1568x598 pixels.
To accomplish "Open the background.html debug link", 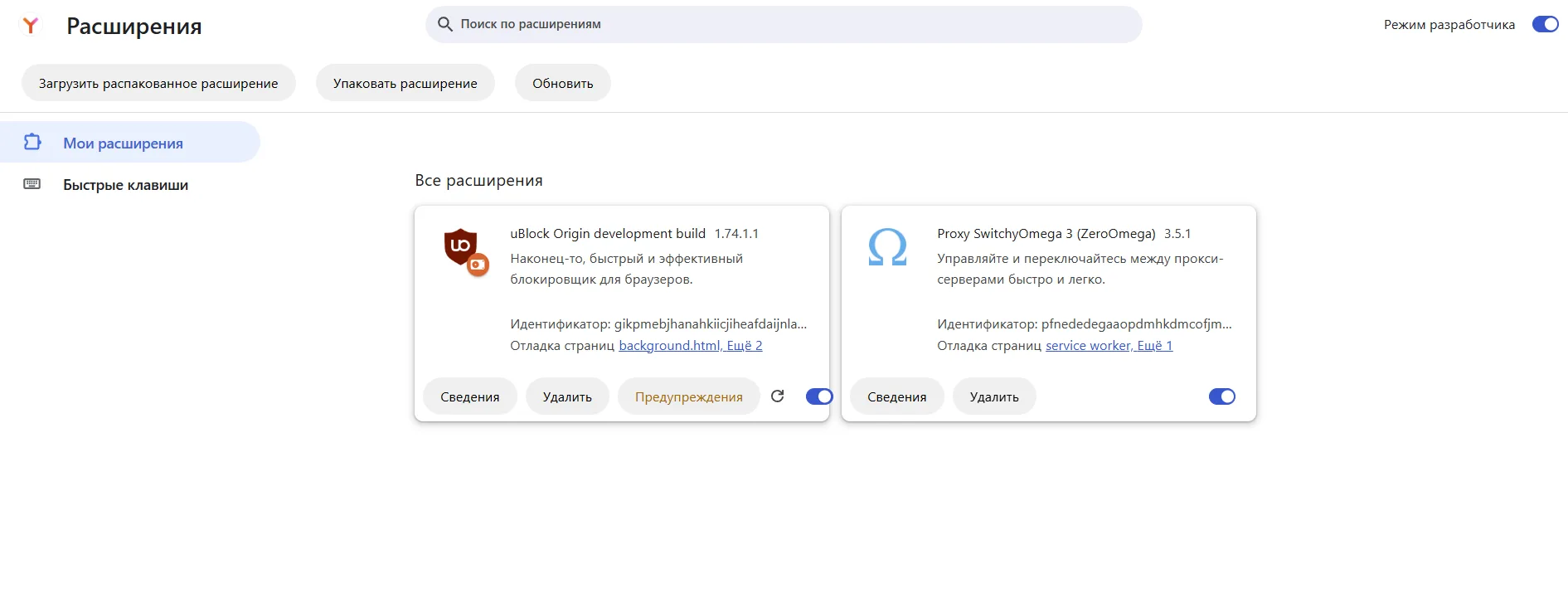I will click(x=691, y=345).
